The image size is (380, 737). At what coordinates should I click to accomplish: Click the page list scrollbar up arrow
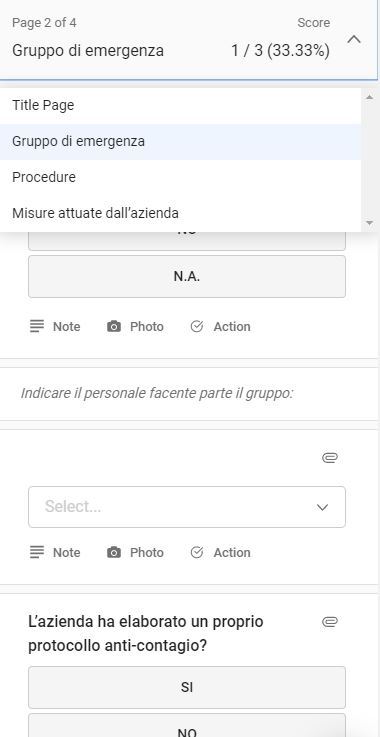coord(369,96)
